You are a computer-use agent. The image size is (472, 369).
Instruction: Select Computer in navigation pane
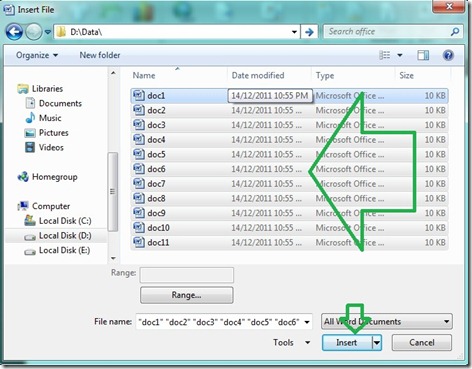tap(51, 206)
